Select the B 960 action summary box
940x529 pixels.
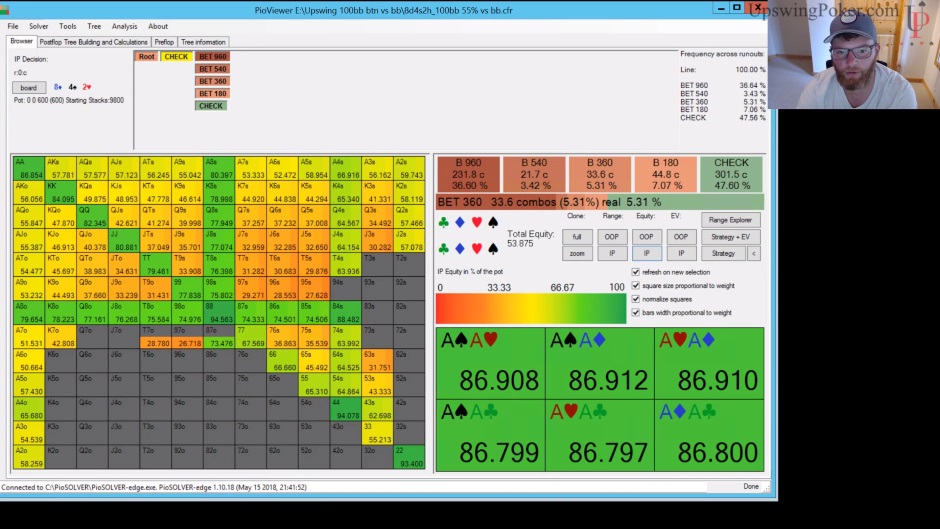pyautogui.click(x=468, y=174)
